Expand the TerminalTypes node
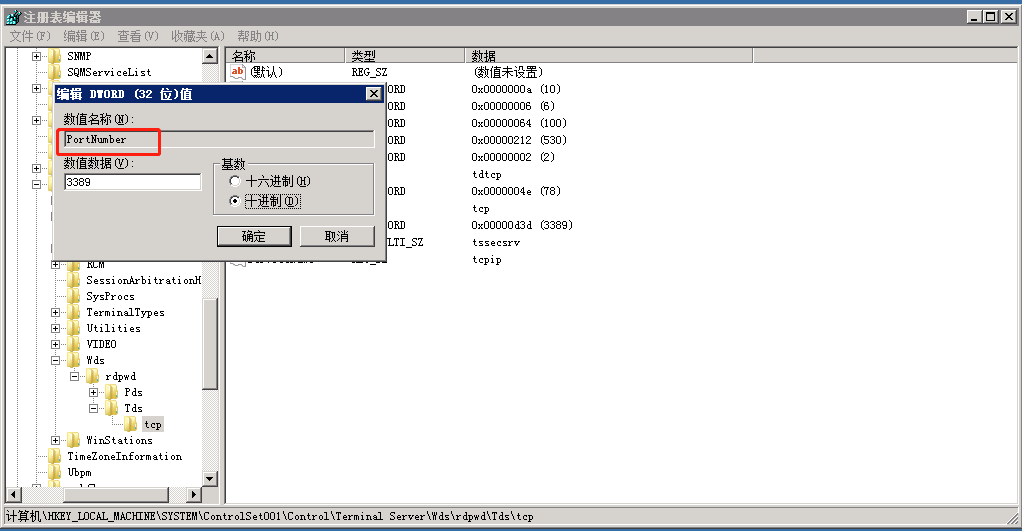The width and height of the screenshot is (1022, 531). pyautogui.click(x=55, y=313)
